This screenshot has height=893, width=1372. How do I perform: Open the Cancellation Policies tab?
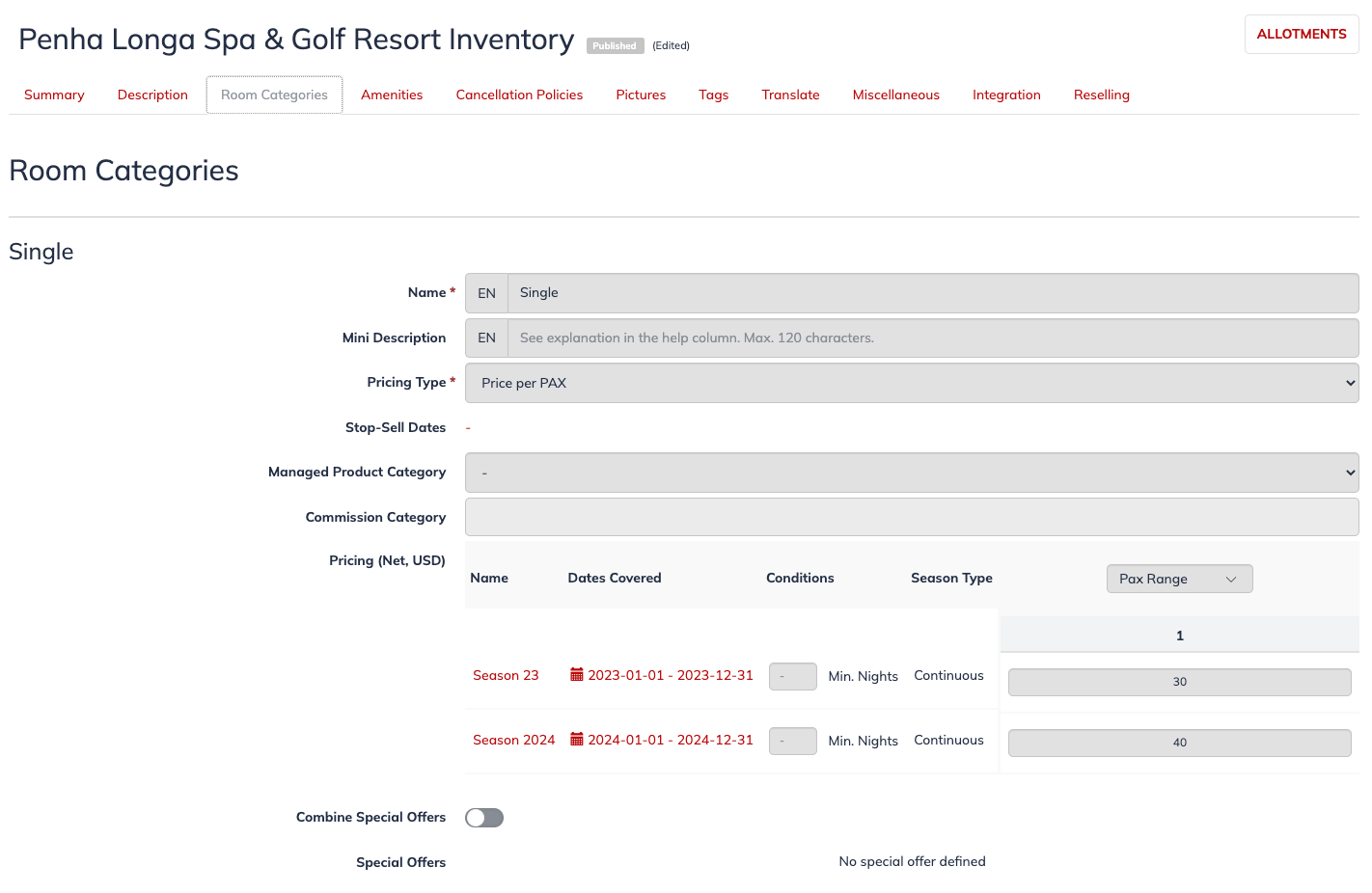[x=519, y=95]
